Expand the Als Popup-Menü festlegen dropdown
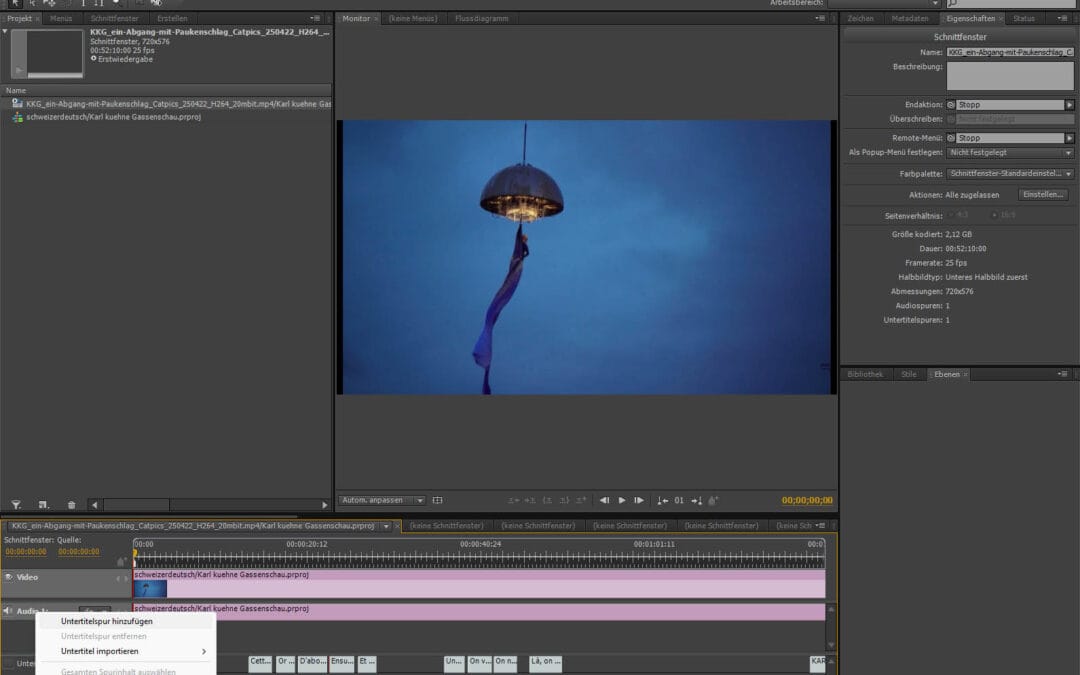 (x=1011, y=153)
